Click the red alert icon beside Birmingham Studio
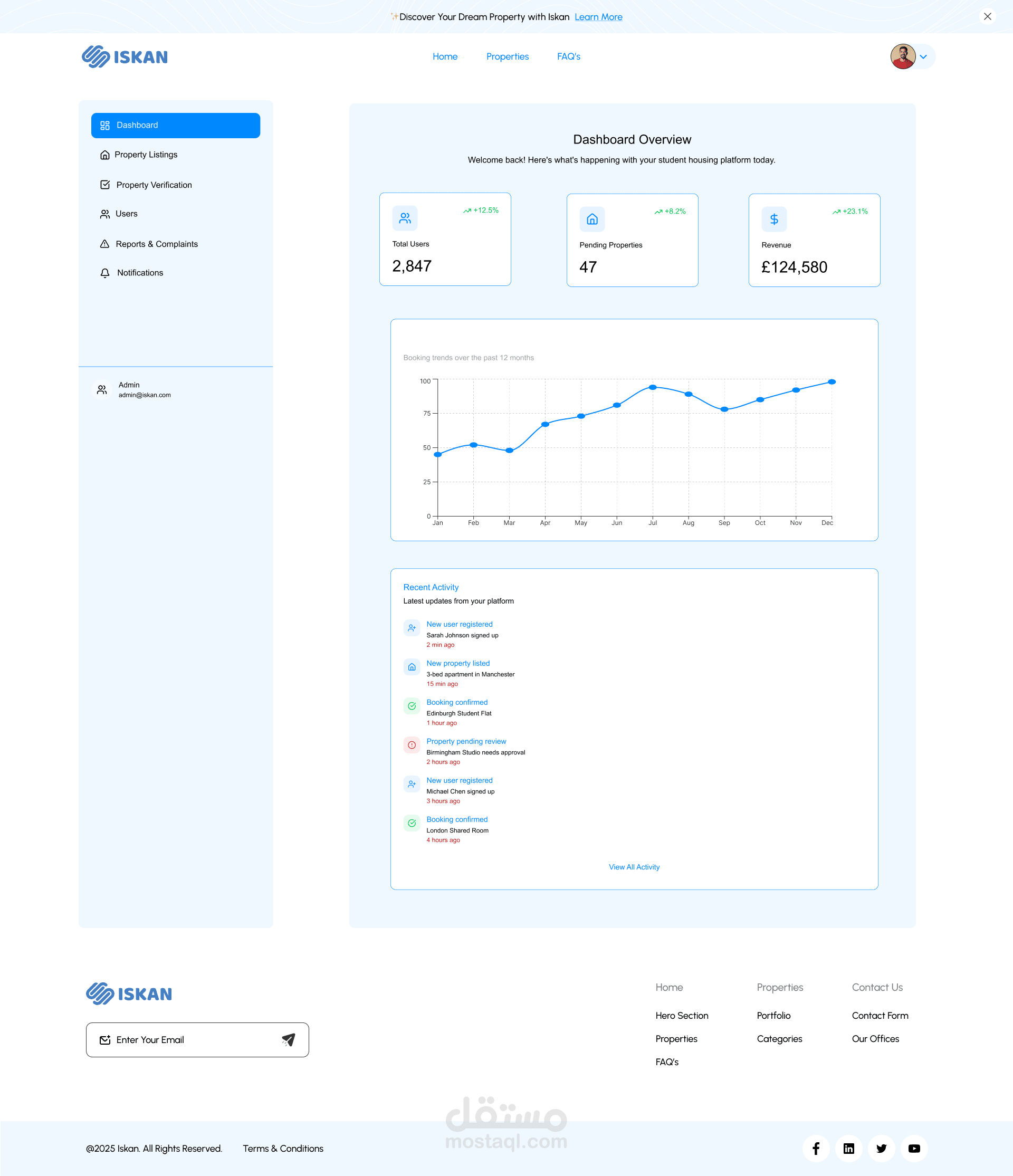 (x=412, y=745)
